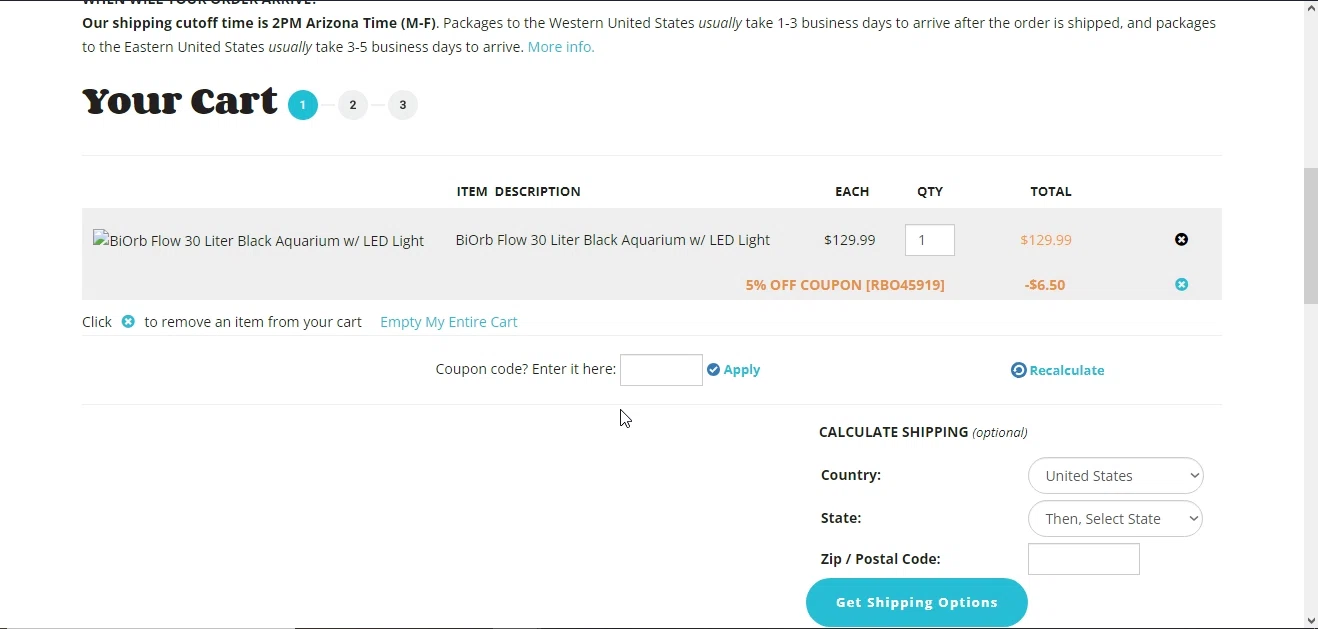Click the Apply checkmark icon
Screen dimensions: 1318x629
pyautogui.click(x=713, y=370)
